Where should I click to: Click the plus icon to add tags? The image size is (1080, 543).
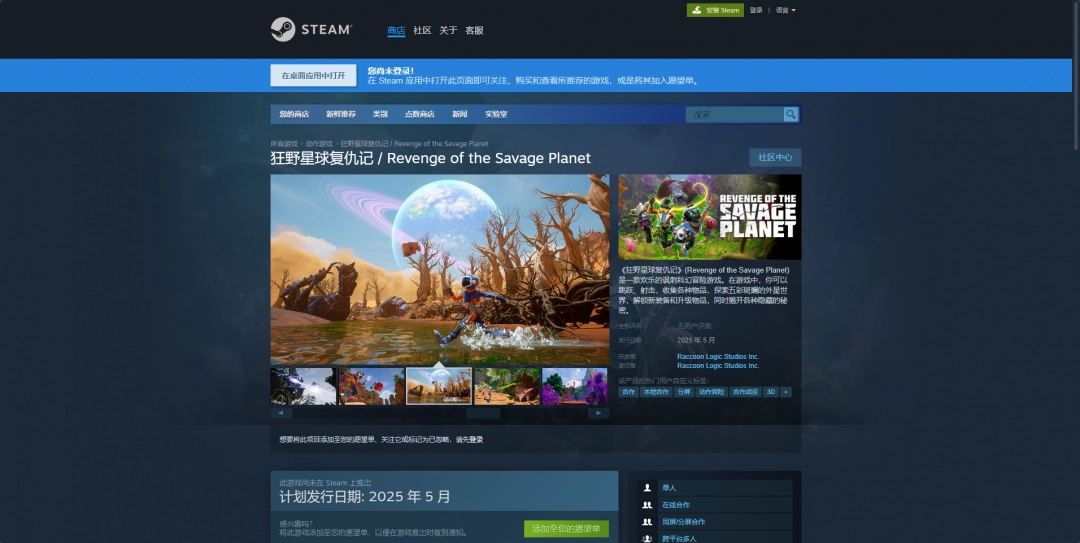(786, 392)
